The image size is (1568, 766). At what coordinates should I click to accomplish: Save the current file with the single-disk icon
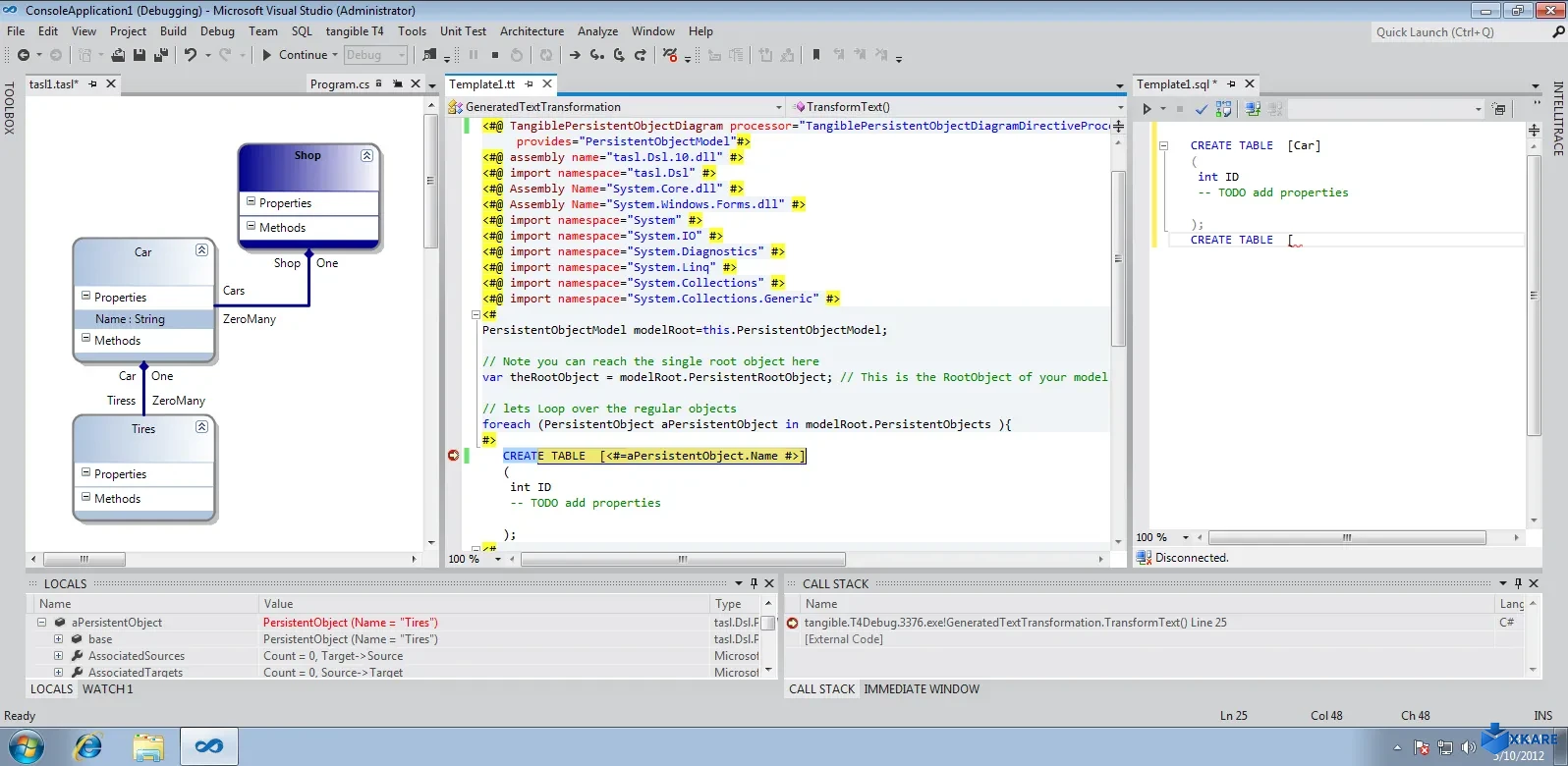(x=139, y=55)
